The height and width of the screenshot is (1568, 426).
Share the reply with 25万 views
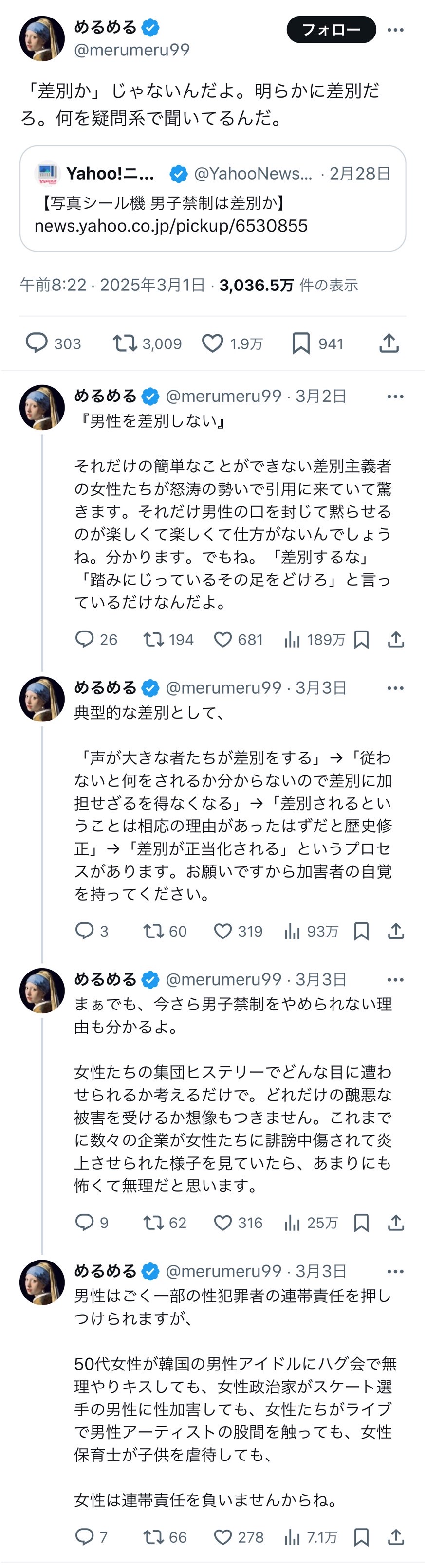click(x=396, y=1222)
